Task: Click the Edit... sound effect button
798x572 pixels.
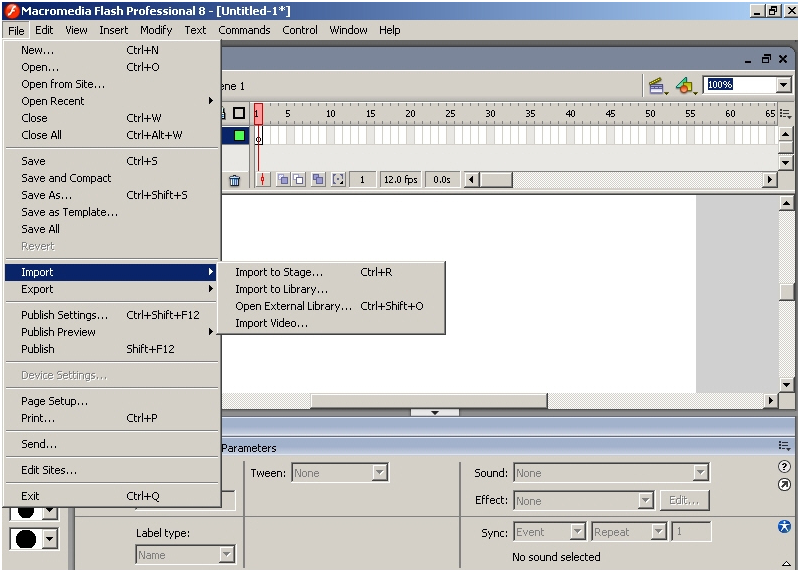Action: pos(684,500)
